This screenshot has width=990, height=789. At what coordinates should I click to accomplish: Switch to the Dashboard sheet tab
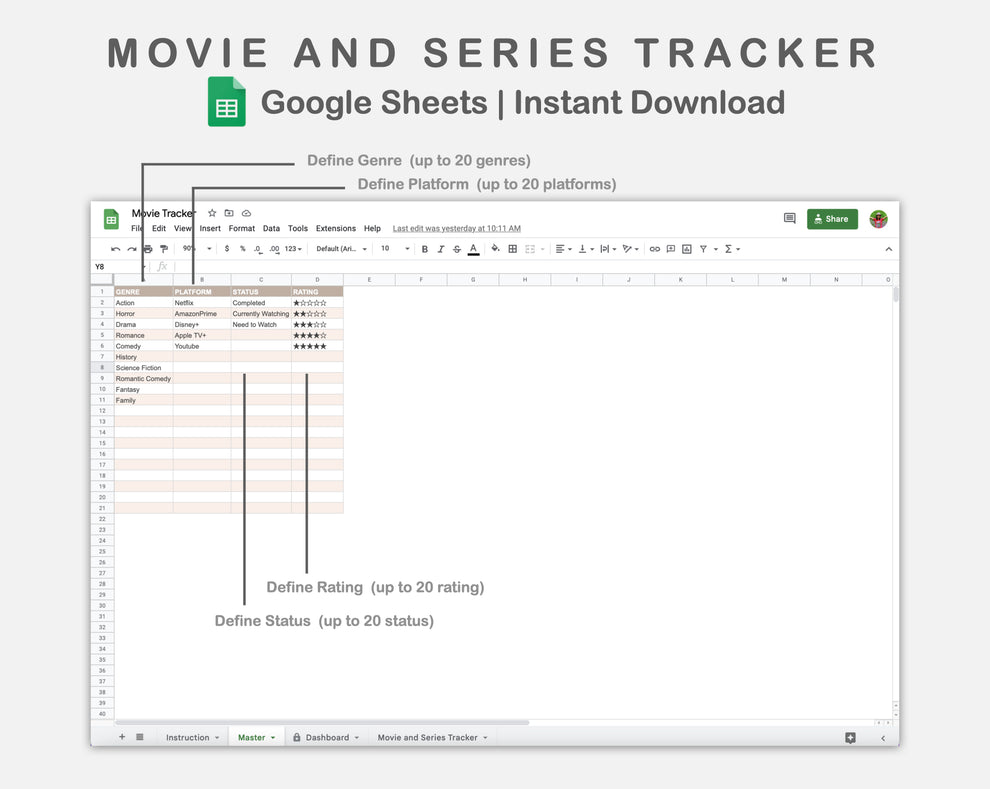pos(326,737)
